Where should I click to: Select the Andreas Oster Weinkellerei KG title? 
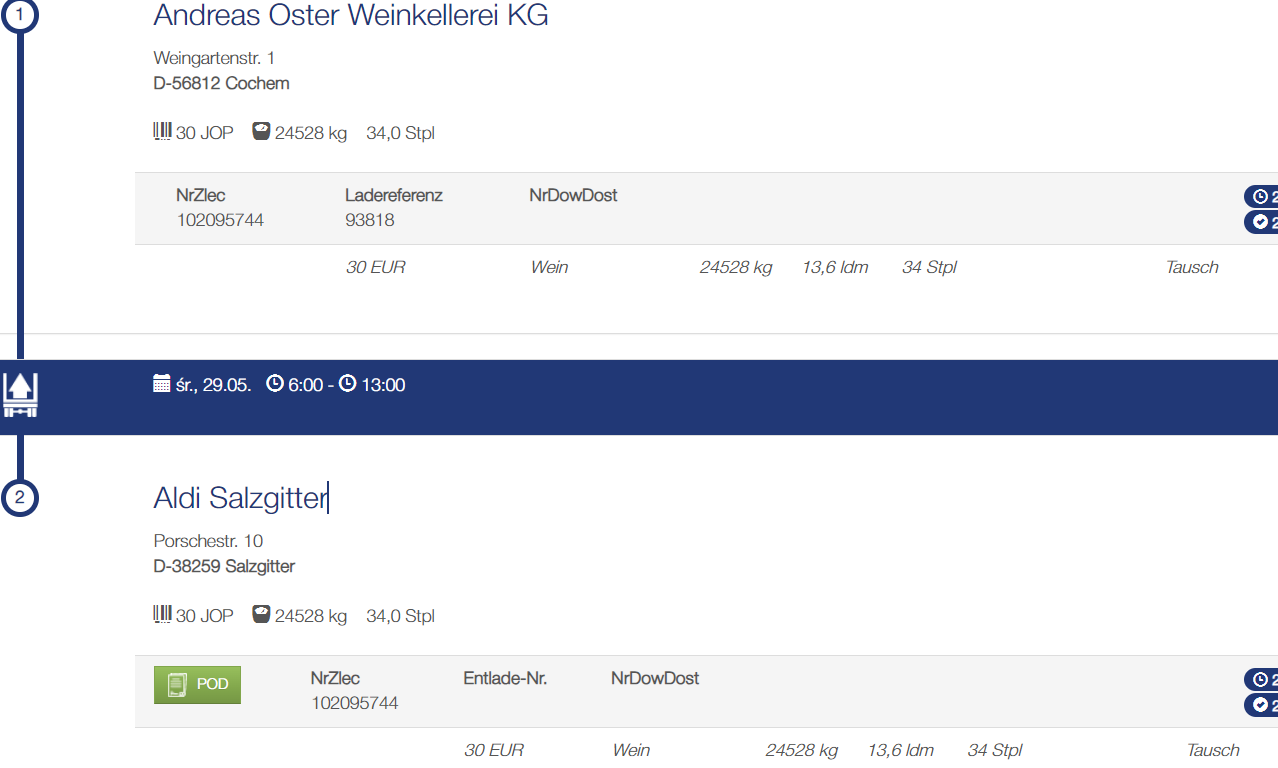pyautogui.click(x=351, y=15)
